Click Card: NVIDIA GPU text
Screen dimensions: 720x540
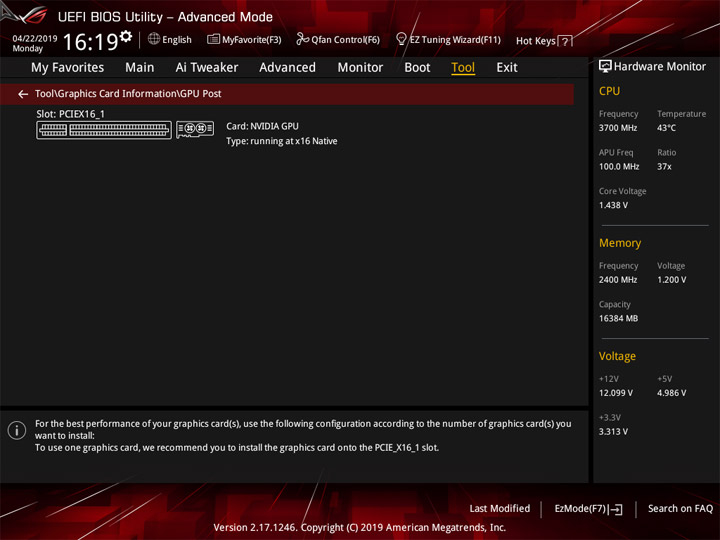coord(262,126)
